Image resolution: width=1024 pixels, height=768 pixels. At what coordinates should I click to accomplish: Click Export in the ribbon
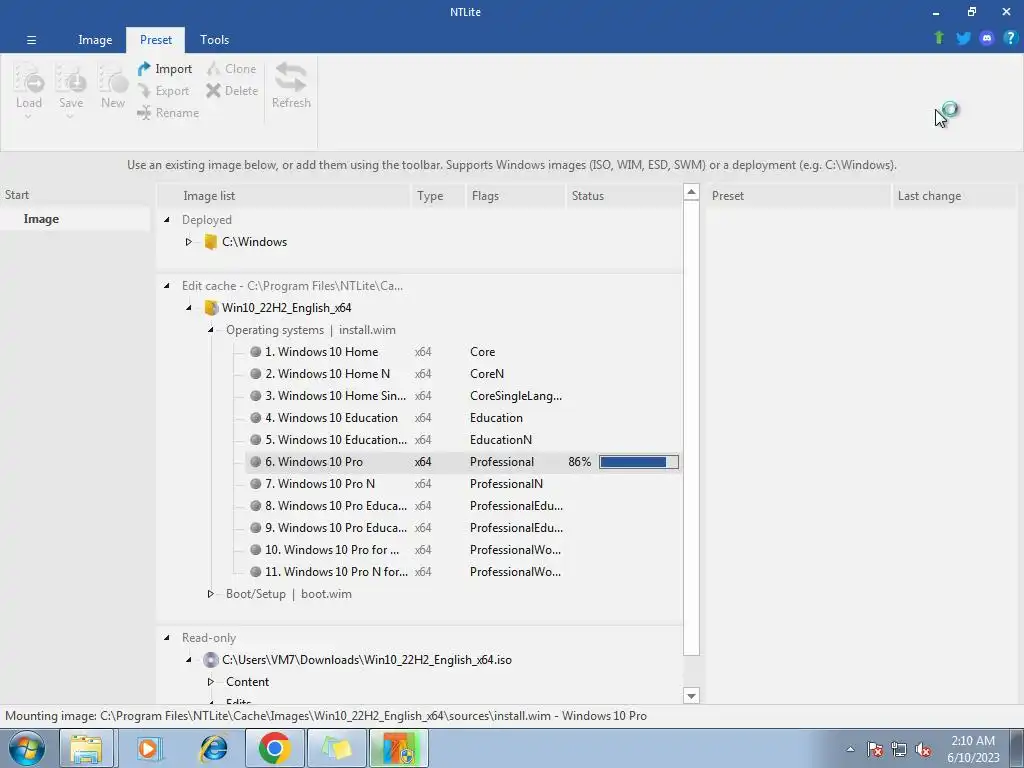pos(163,91)
